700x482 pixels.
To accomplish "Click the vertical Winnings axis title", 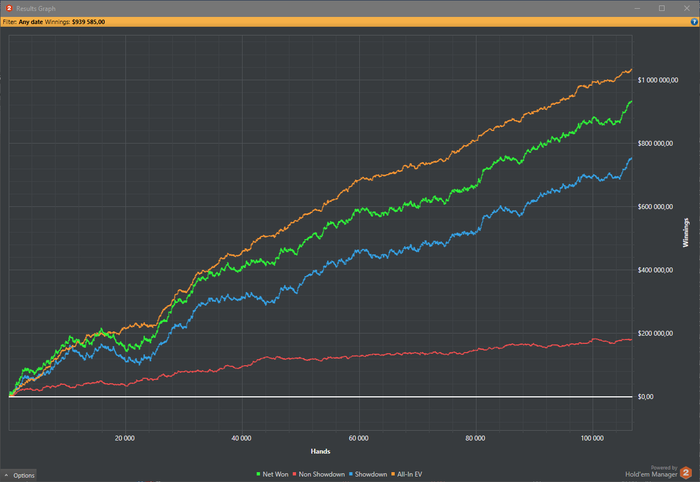I will pos(686,233).
